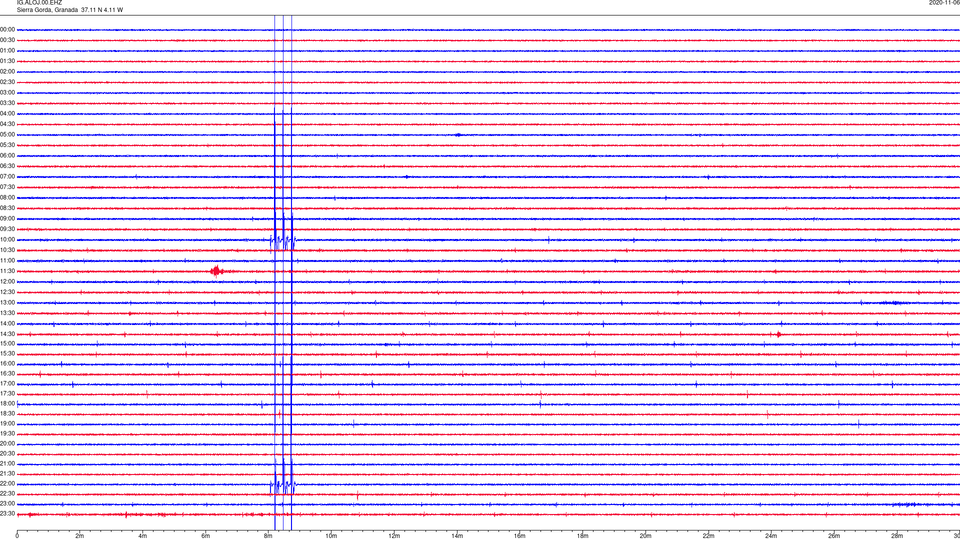Click the 24m tick label on time axis
Screen dimensions: 960x540
[x=771, y=536]
